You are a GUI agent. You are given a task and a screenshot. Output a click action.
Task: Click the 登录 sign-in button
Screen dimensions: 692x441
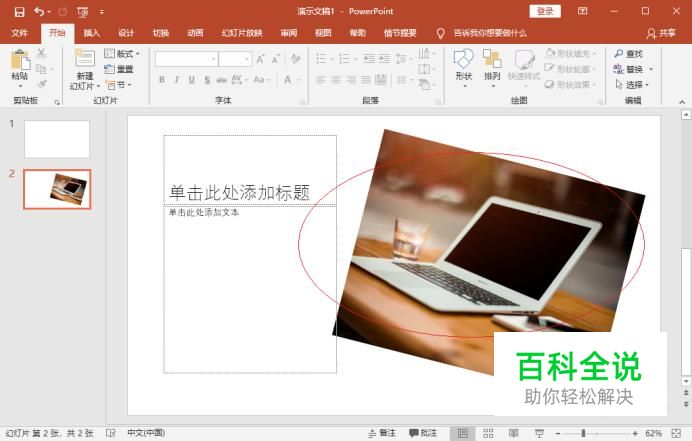(x=545, y=11)
